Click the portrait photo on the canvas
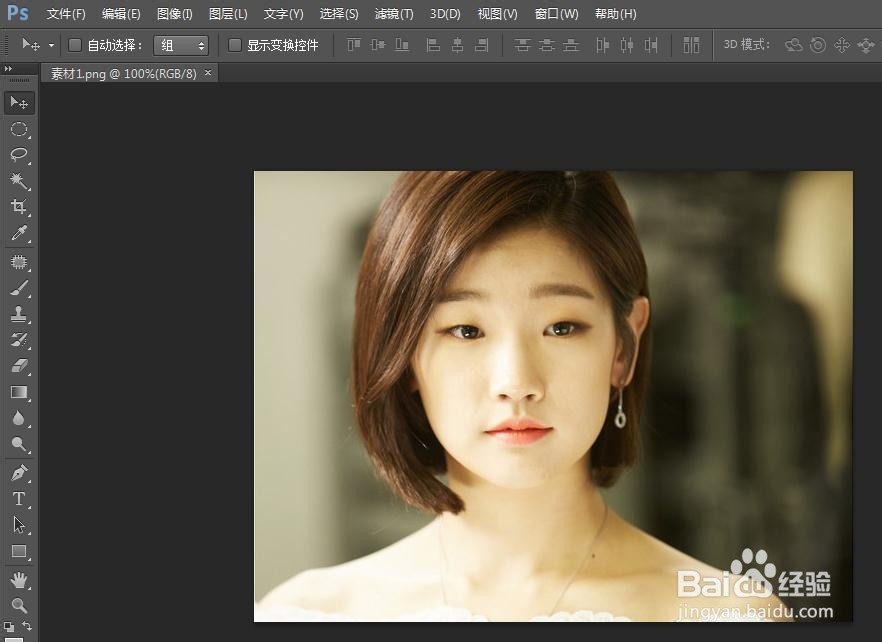 (553, 396)
